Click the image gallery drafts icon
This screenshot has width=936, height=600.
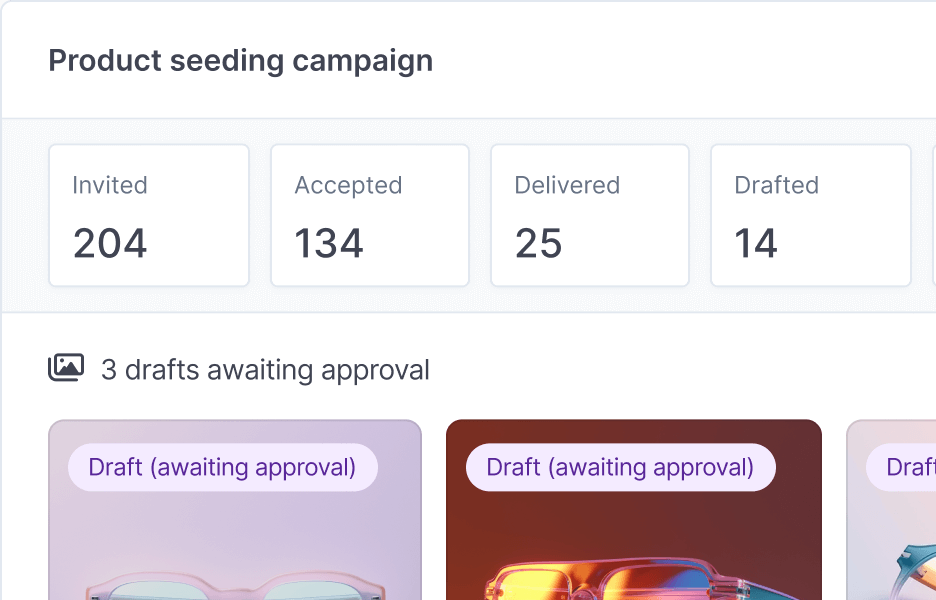coord(66,368)
